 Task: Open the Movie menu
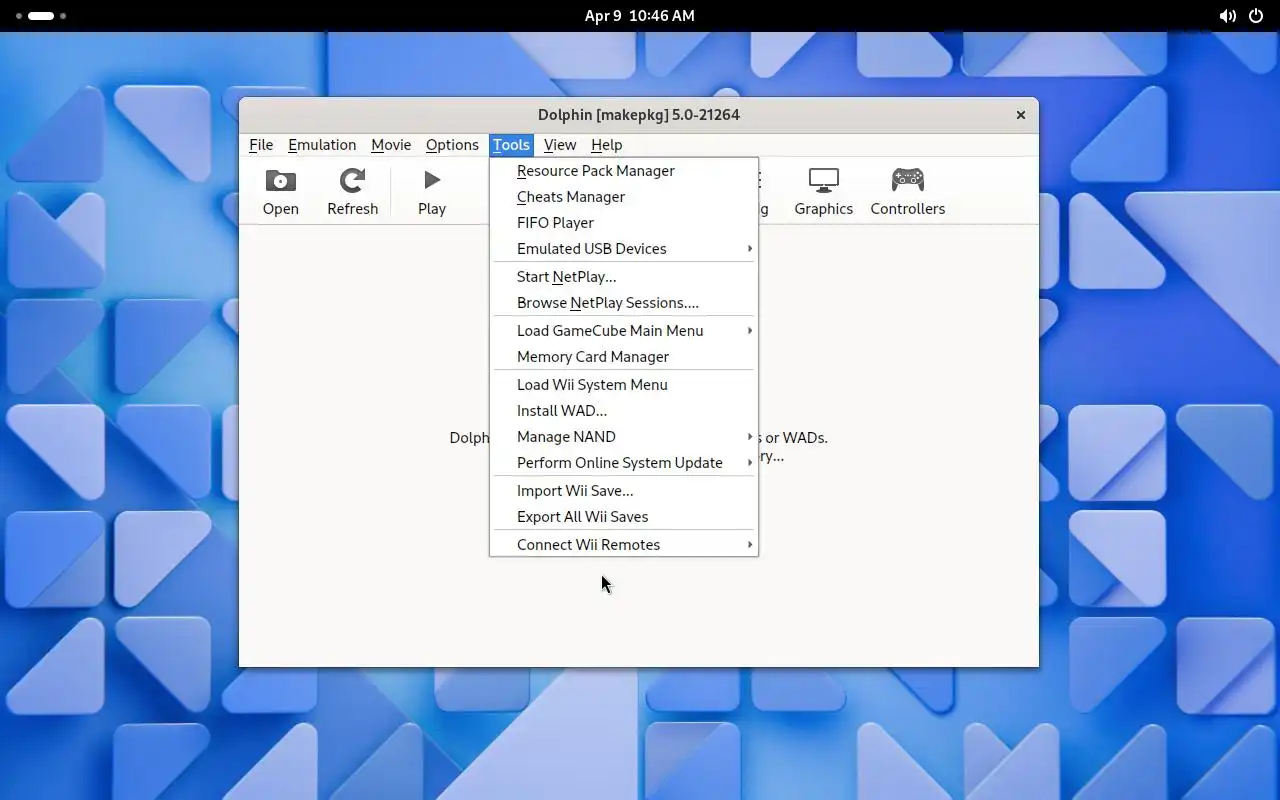(391, 145)
